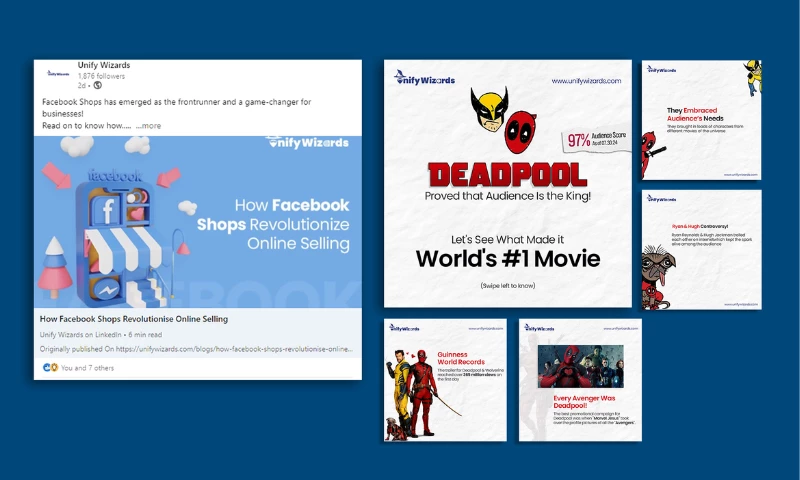This screenshot has width=800, height=480.
Task: Open the 1,876 followers count
Action: tap(101, 75)
